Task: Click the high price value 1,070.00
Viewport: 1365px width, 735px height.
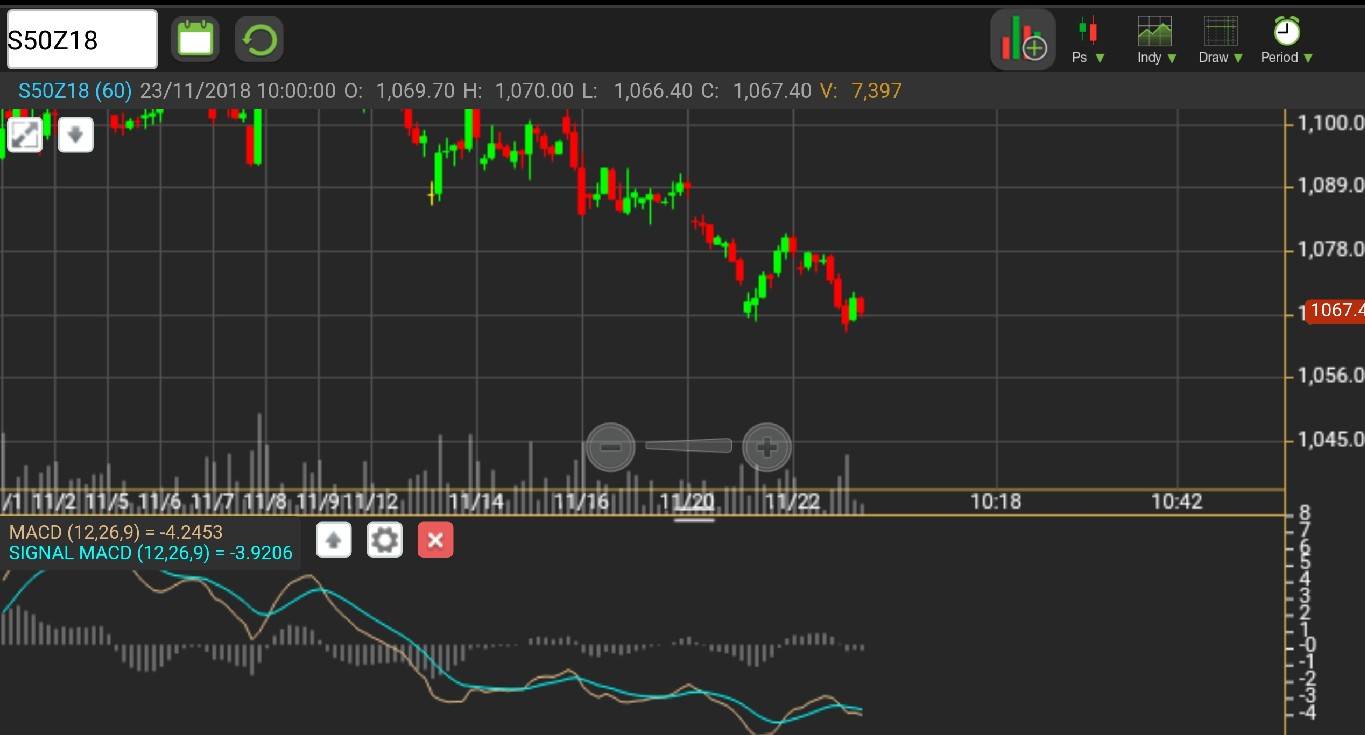Action: (x=534, y=91)
